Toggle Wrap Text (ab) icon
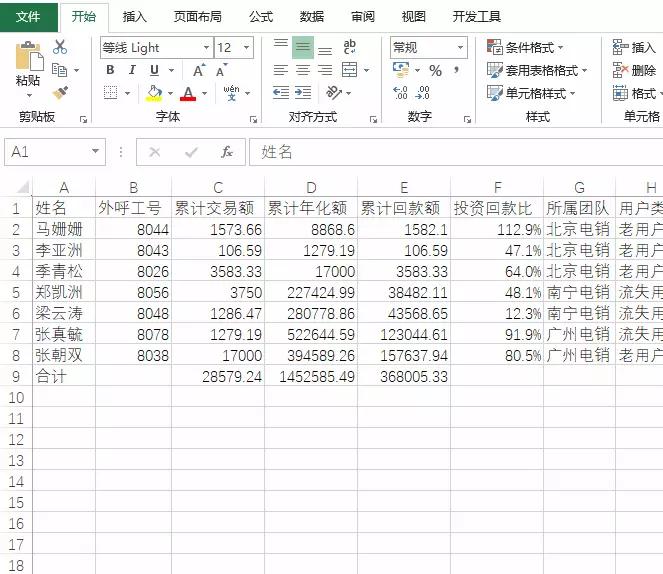Screen dimensions: 663x574 pyautogui.click(x=350, y=47)
